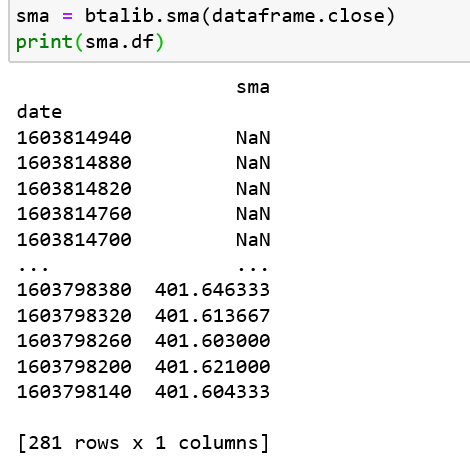Image resolution: width=470 pixels, height=475 pixels.
Task: Click the ellipsis under the sma column
Action: [253, 268]
